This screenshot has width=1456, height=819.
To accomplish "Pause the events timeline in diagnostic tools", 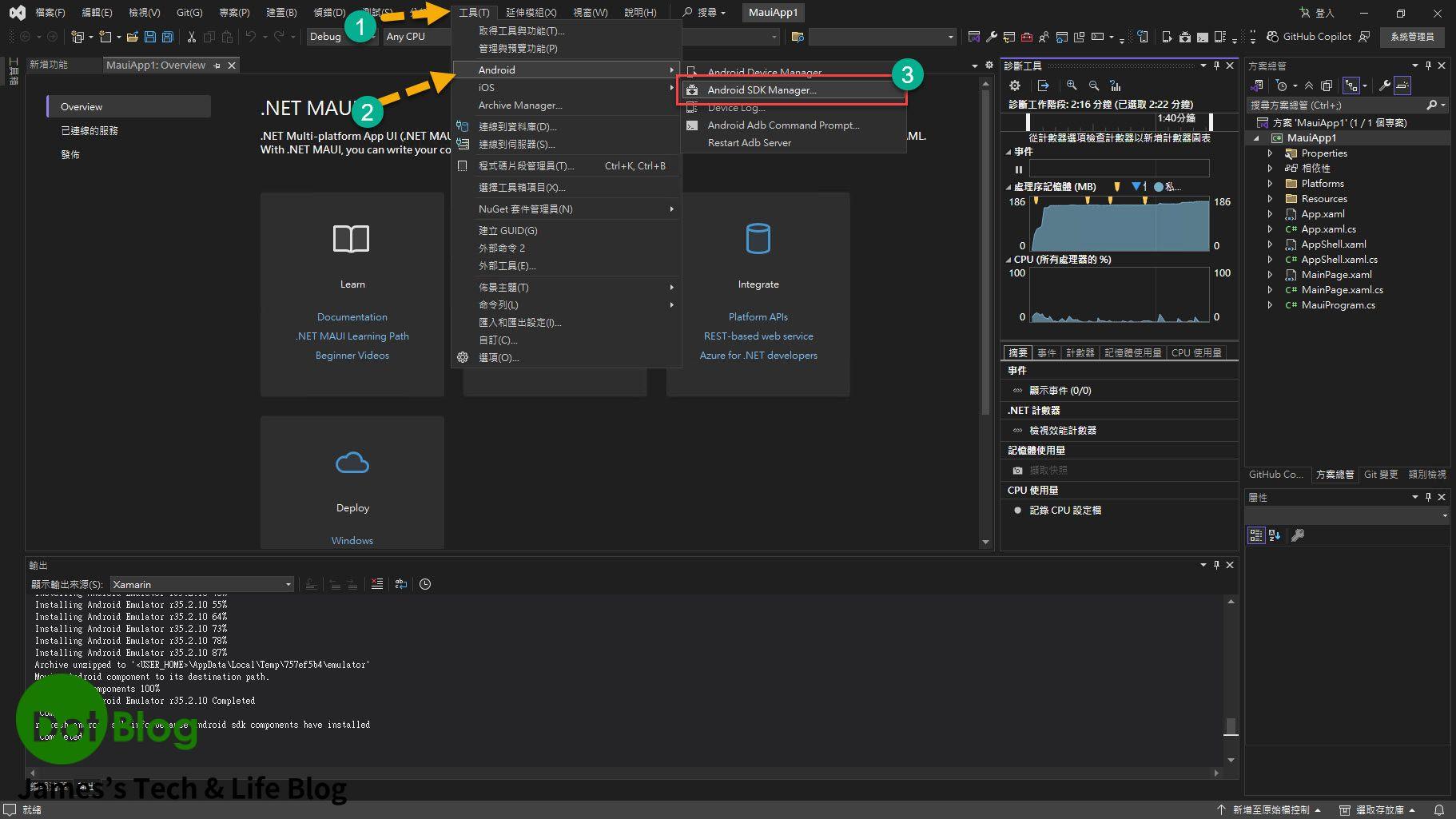I will pyautogui.click(x=1019, y=169).
